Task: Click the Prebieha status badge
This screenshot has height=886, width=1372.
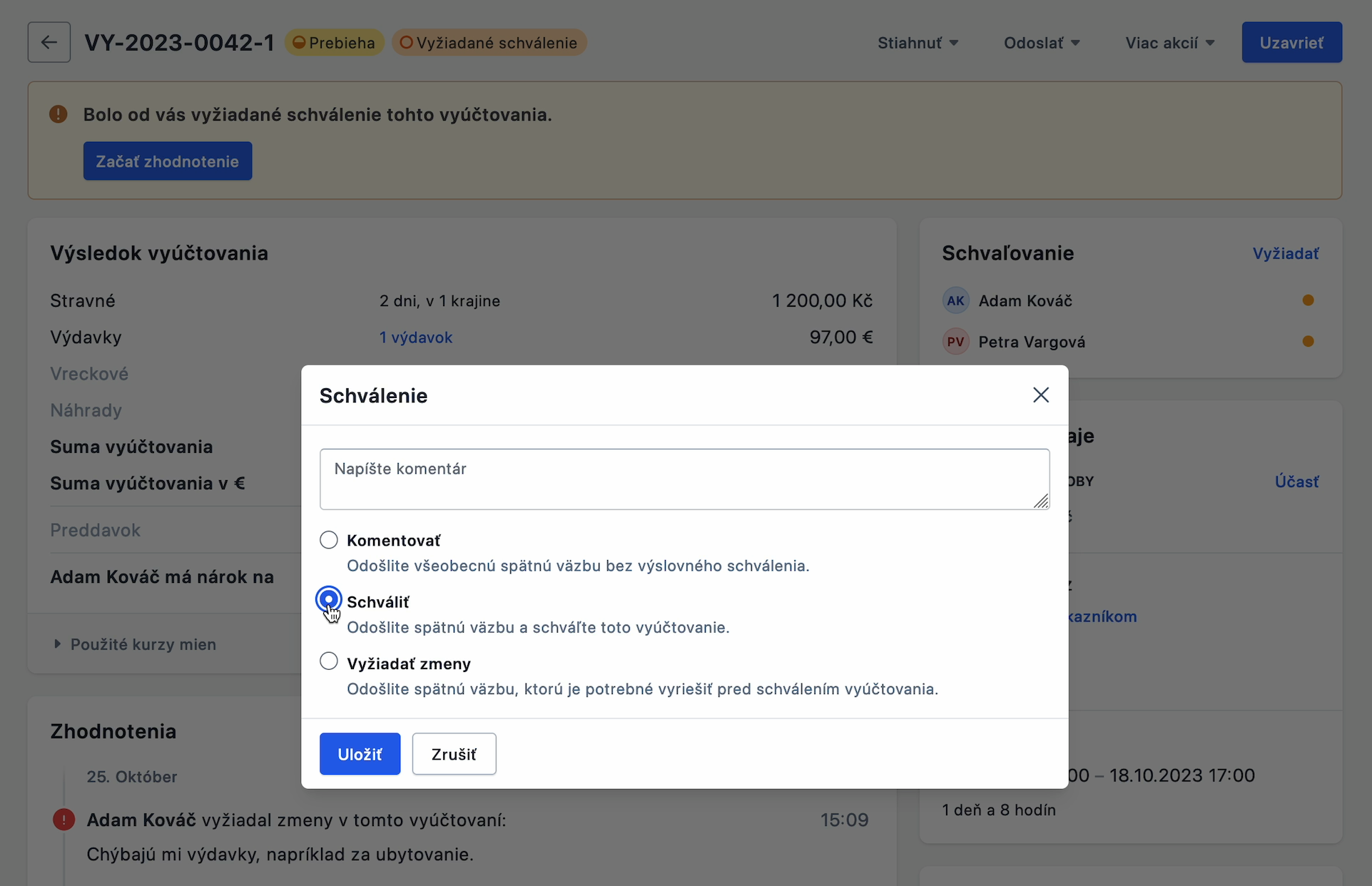Action: [x=334, y=43]
